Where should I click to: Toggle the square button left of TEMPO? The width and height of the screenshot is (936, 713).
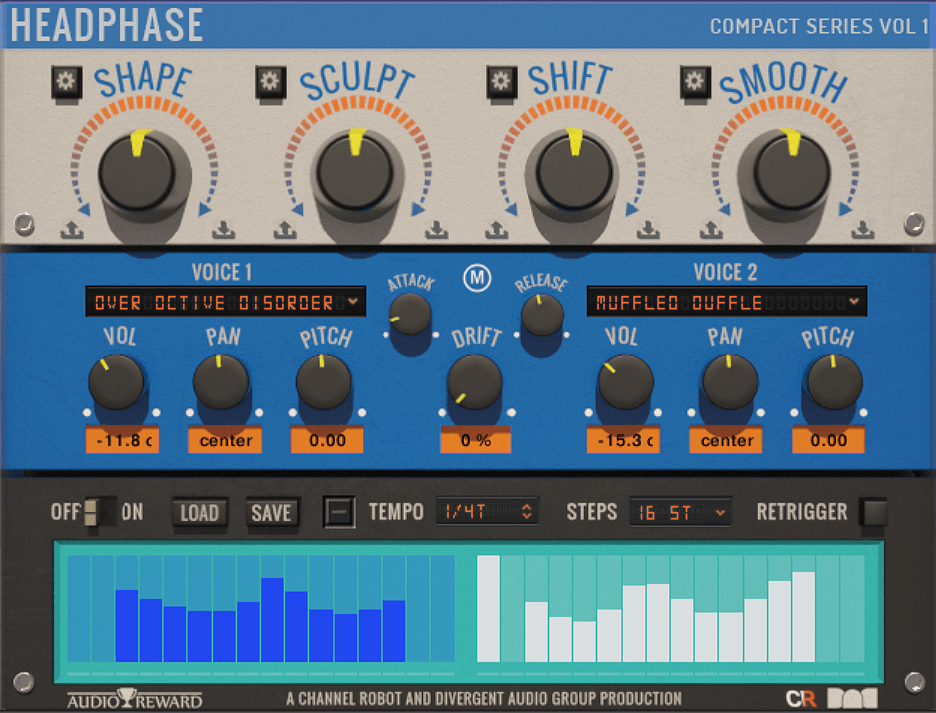(x=339, y=512)
